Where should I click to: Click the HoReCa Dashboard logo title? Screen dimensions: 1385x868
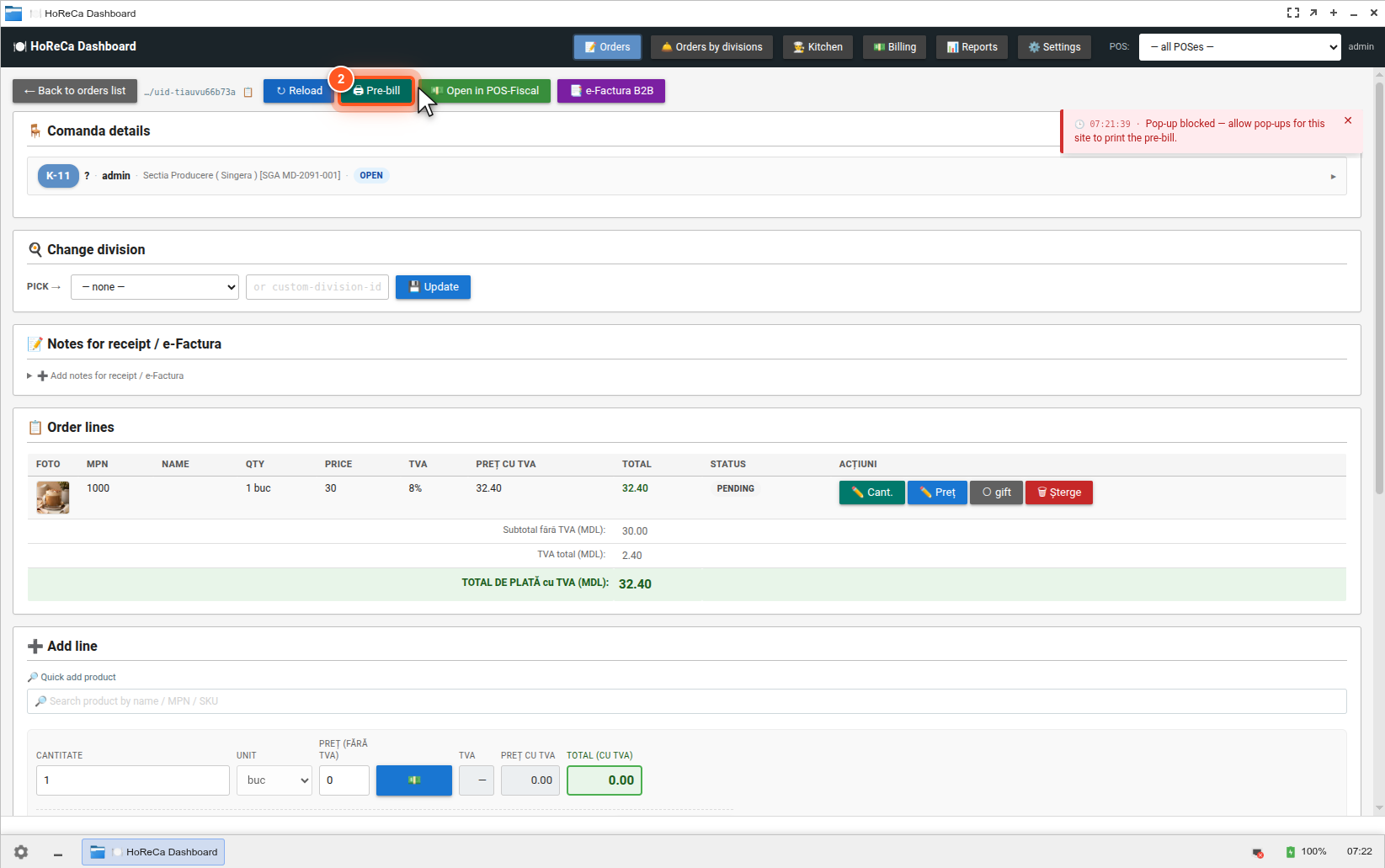coord(75,46)
